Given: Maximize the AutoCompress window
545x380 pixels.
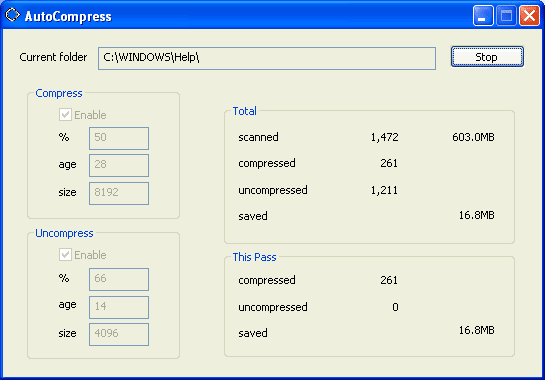Looking at the screenshot, I should point(506,16).
